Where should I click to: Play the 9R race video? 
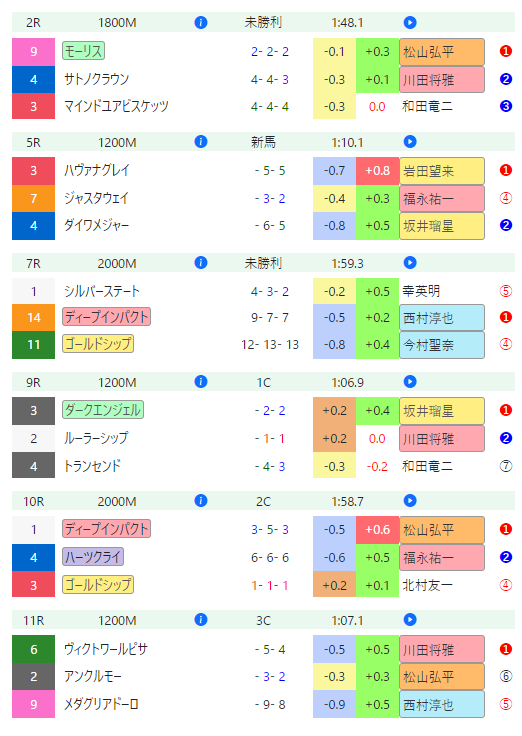click(x=410, y=382)
